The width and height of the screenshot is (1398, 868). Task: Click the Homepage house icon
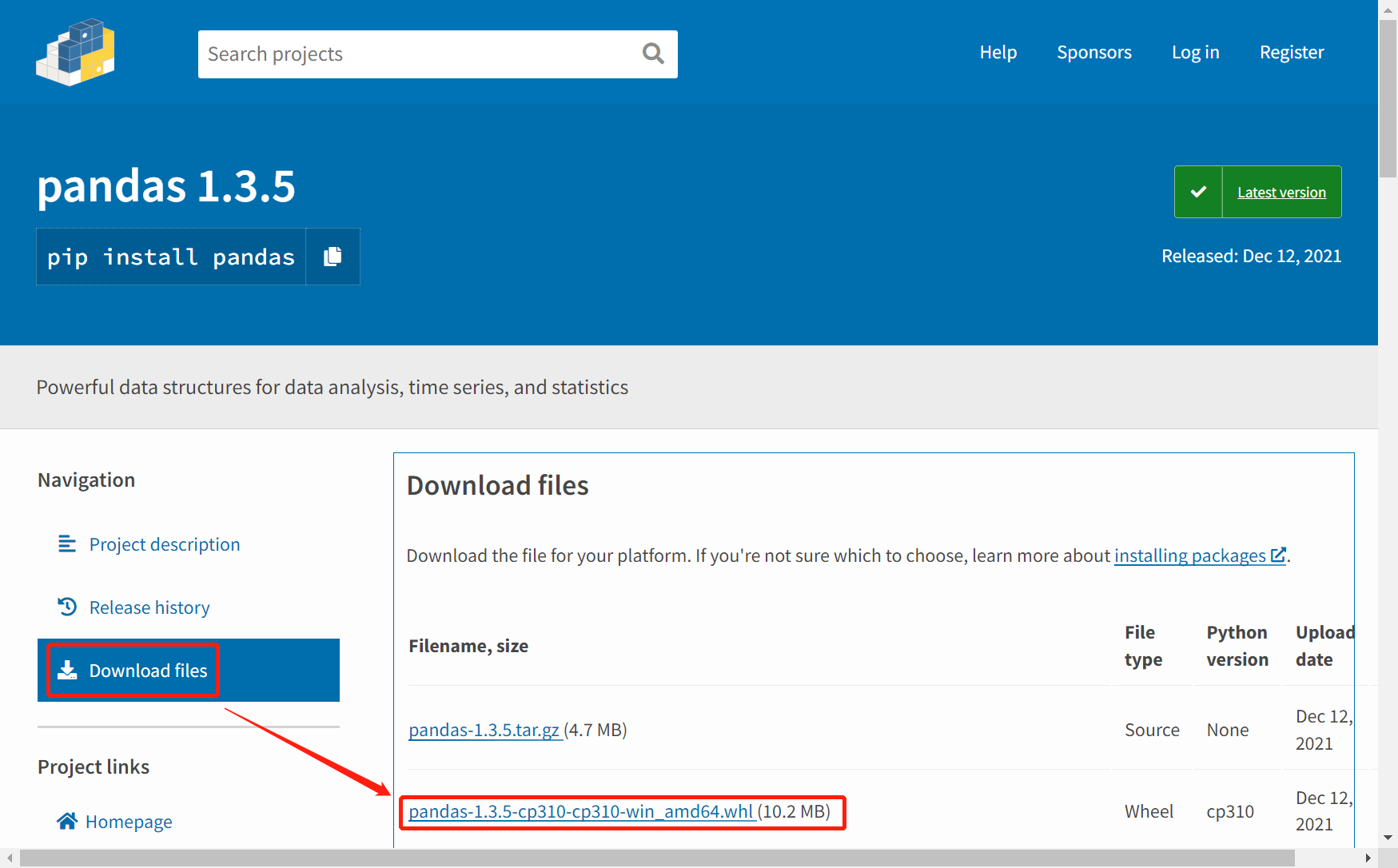67,821
